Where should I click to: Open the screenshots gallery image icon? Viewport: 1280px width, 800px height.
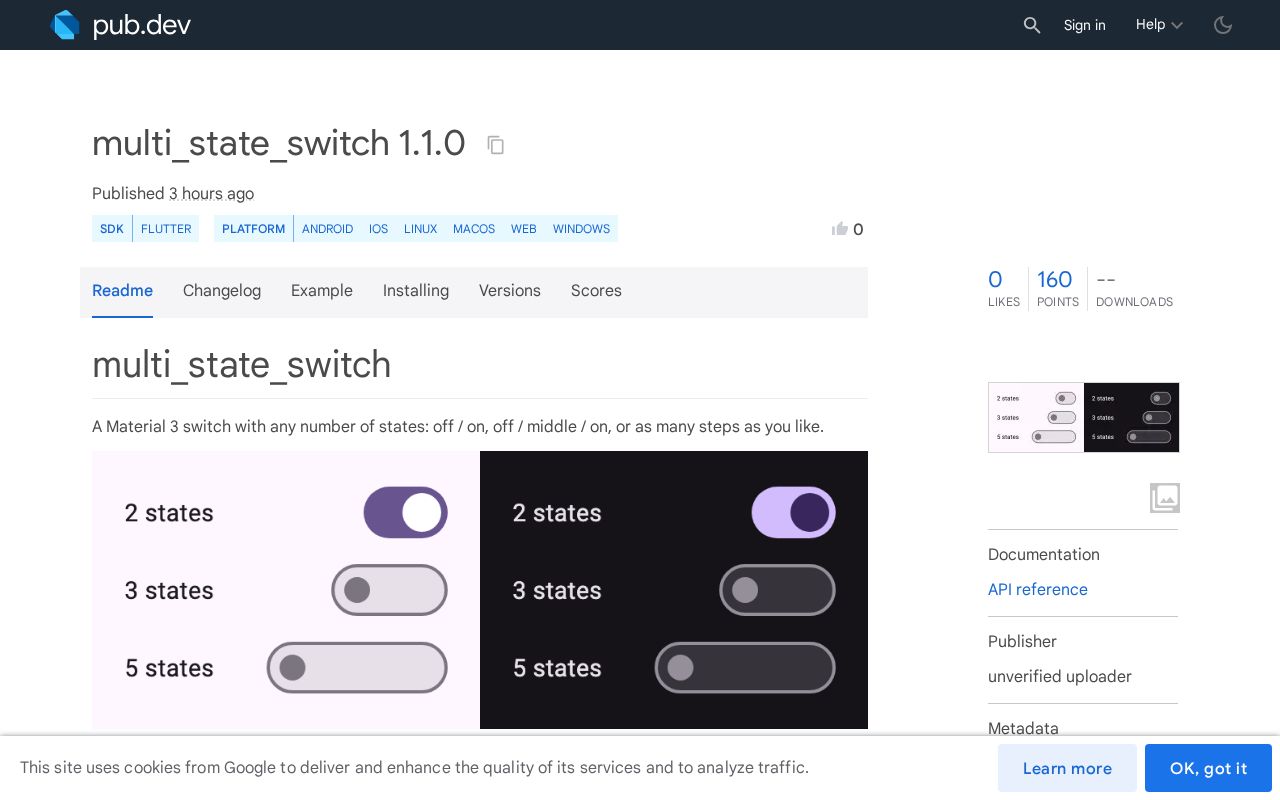point(1165,498)
